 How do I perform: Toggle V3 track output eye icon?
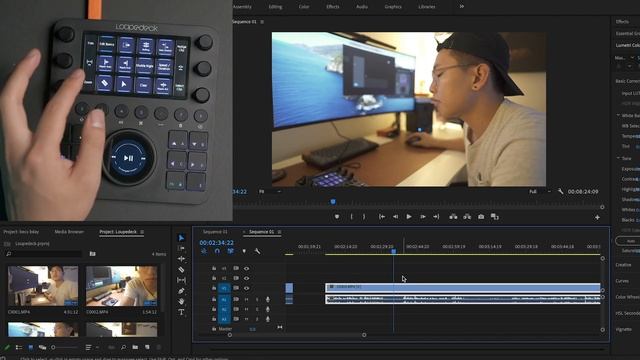click(247, 269)
